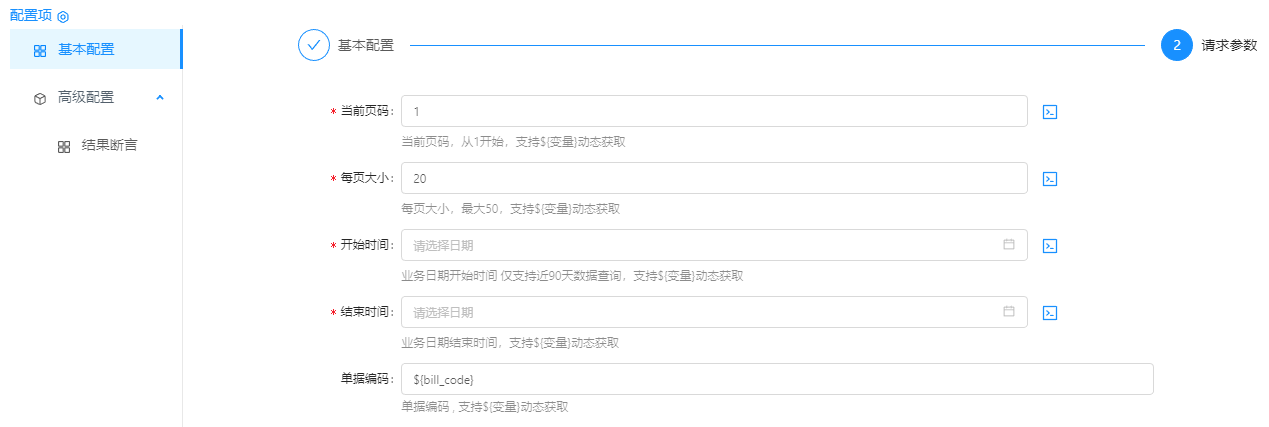Select the step 2 circle for 请求参数
Viewport: 1269px width, 427px height.
[1177, 45]
